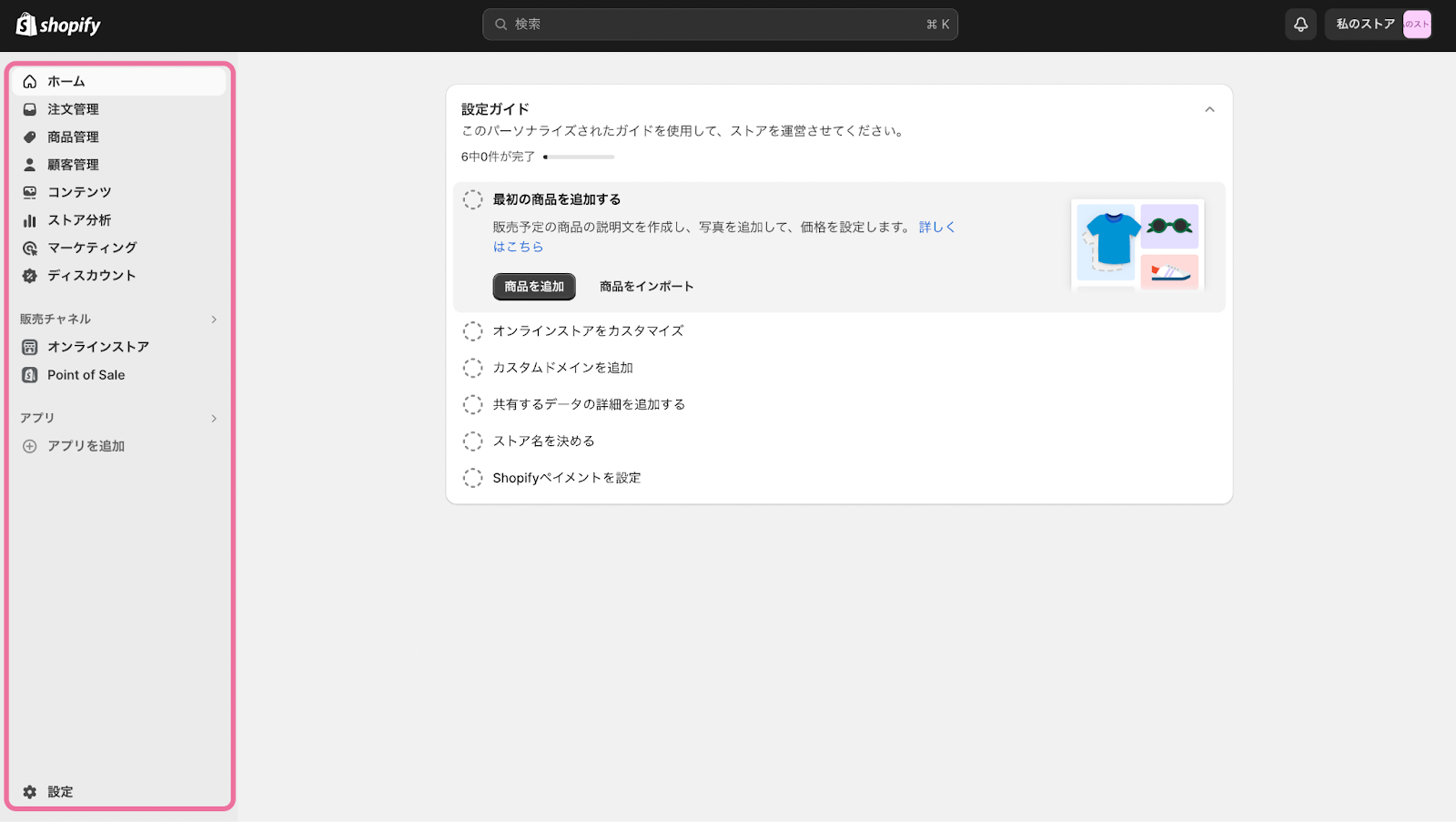Toggle the オンラインストアをカスタマイズ step circle
Viewport: 1456px width, 822px height.
(472, 331)
